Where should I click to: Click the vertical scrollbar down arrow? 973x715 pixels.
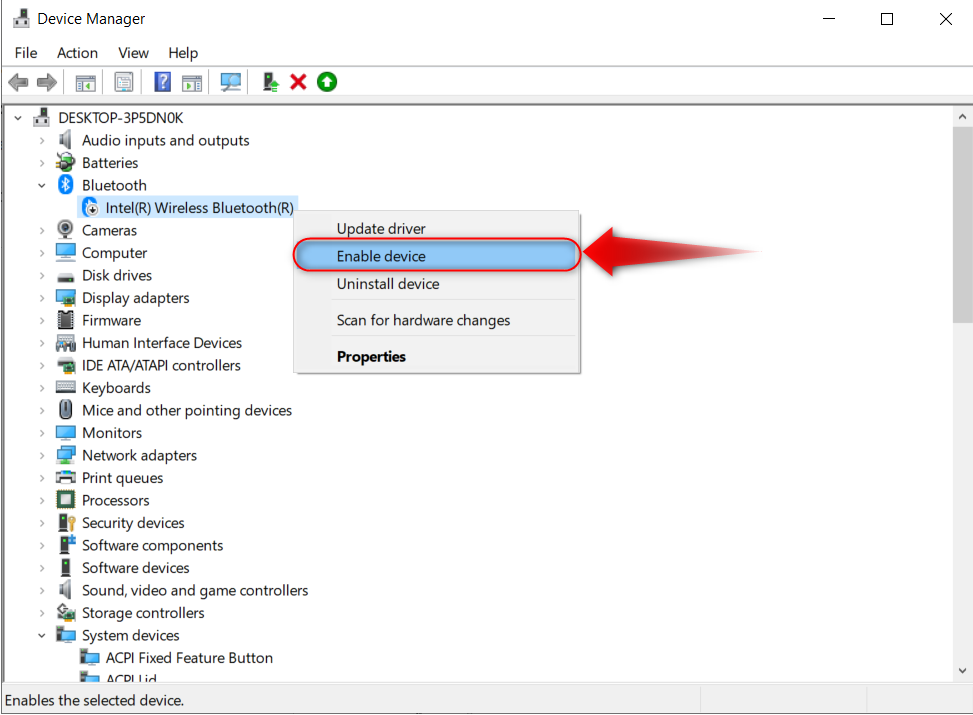962,672
